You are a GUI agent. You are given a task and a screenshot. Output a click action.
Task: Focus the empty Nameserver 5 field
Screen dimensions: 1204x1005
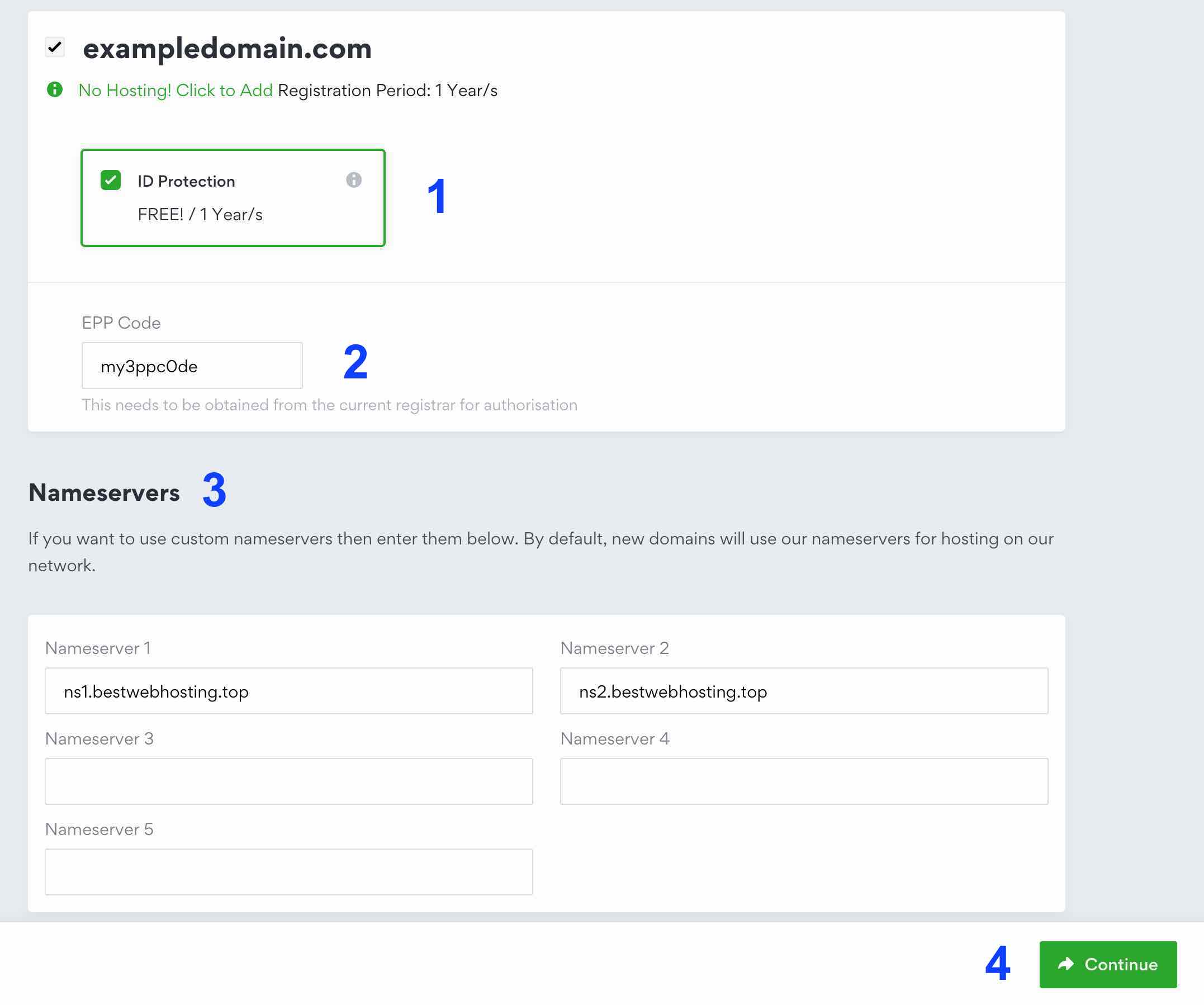(289, 872)
